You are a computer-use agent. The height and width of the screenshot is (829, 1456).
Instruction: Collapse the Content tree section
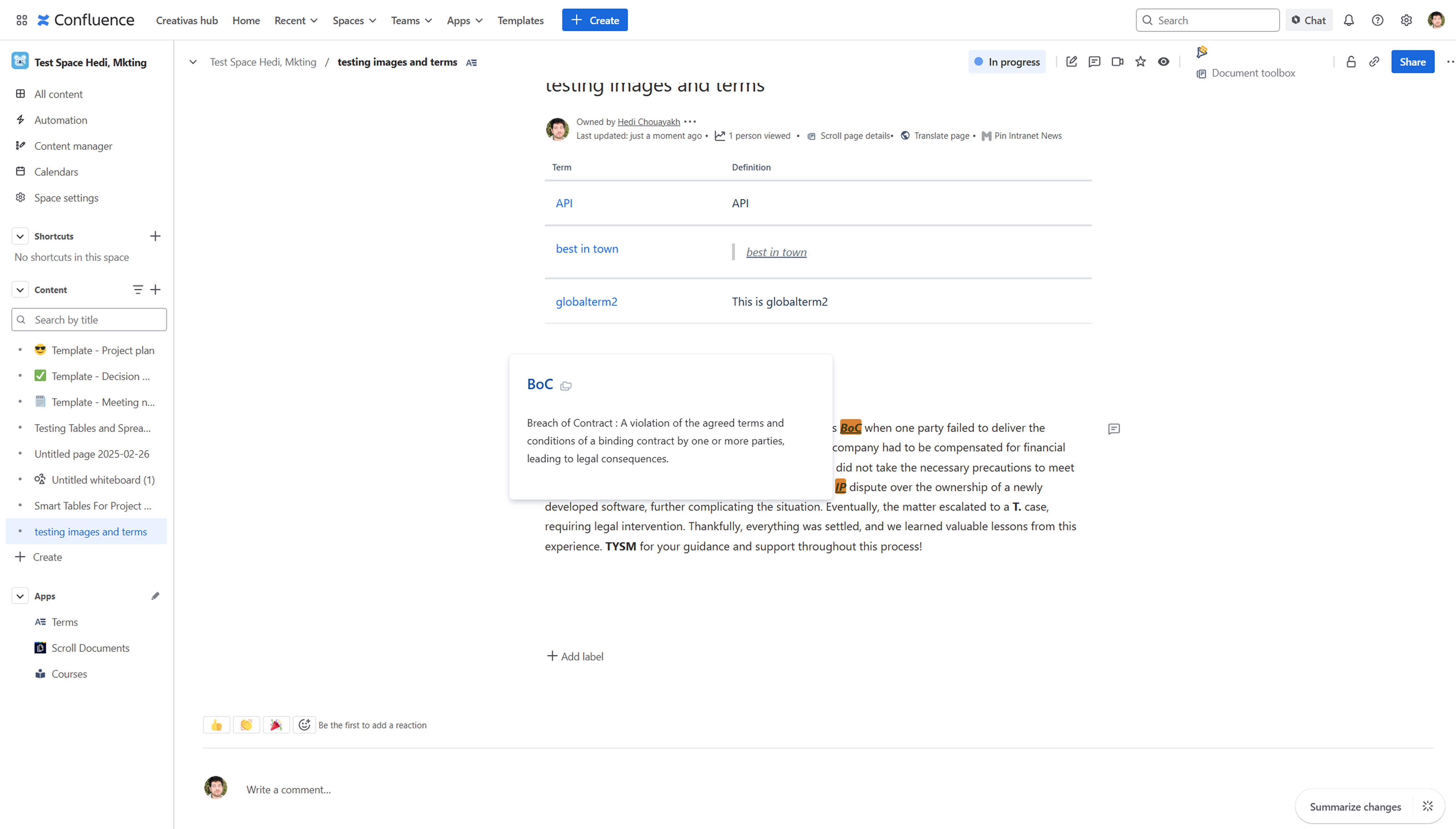click(x=20, y=290)
